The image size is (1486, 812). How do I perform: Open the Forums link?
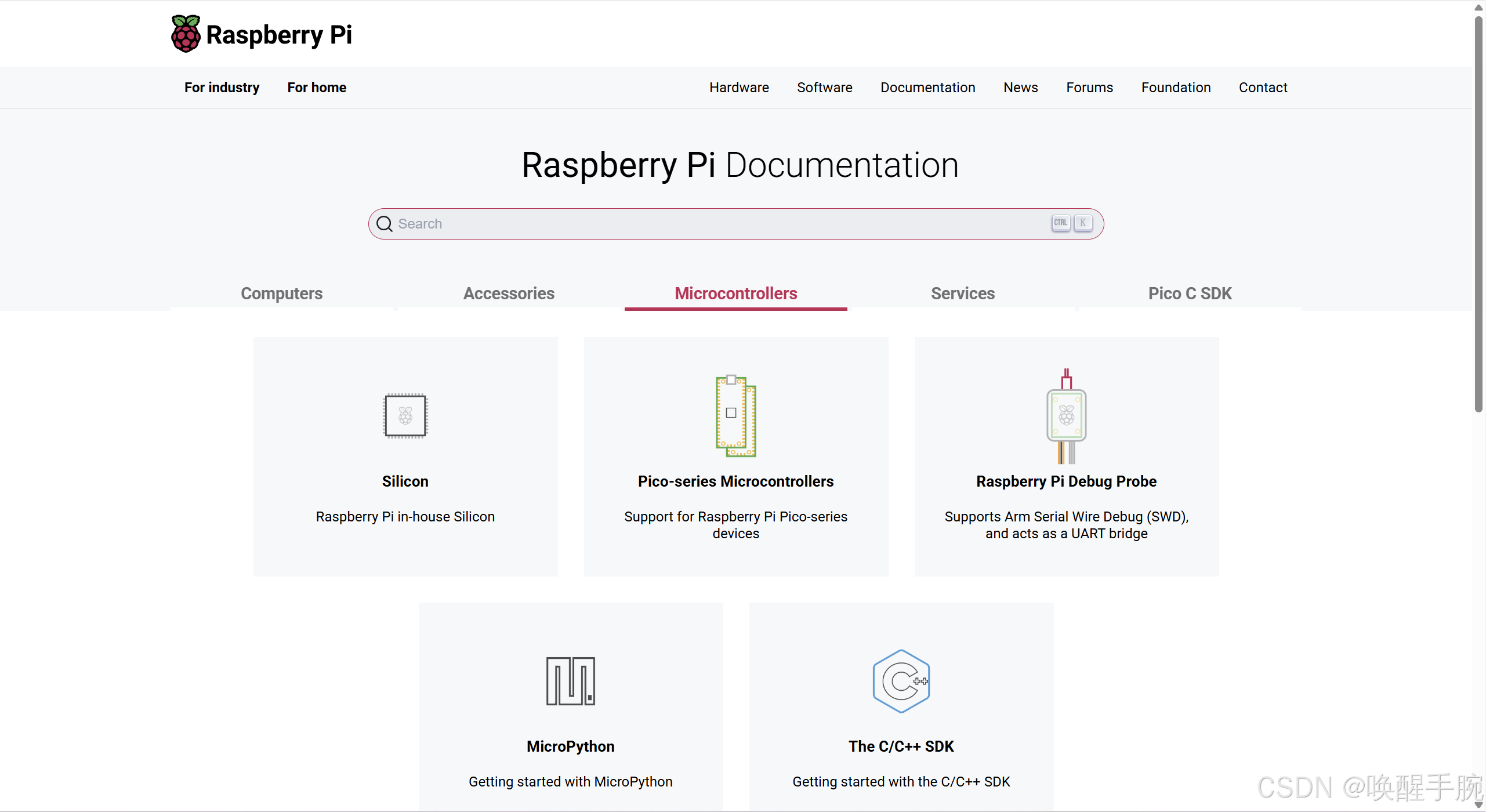[x=1089, y=88]
